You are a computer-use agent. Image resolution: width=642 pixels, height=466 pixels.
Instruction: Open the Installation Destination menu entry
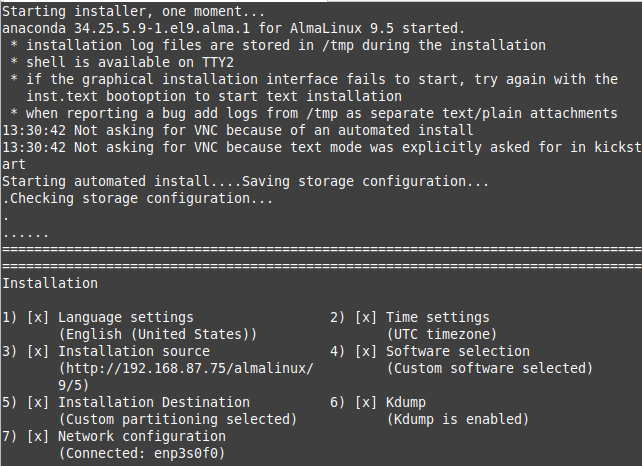point(149,402)
